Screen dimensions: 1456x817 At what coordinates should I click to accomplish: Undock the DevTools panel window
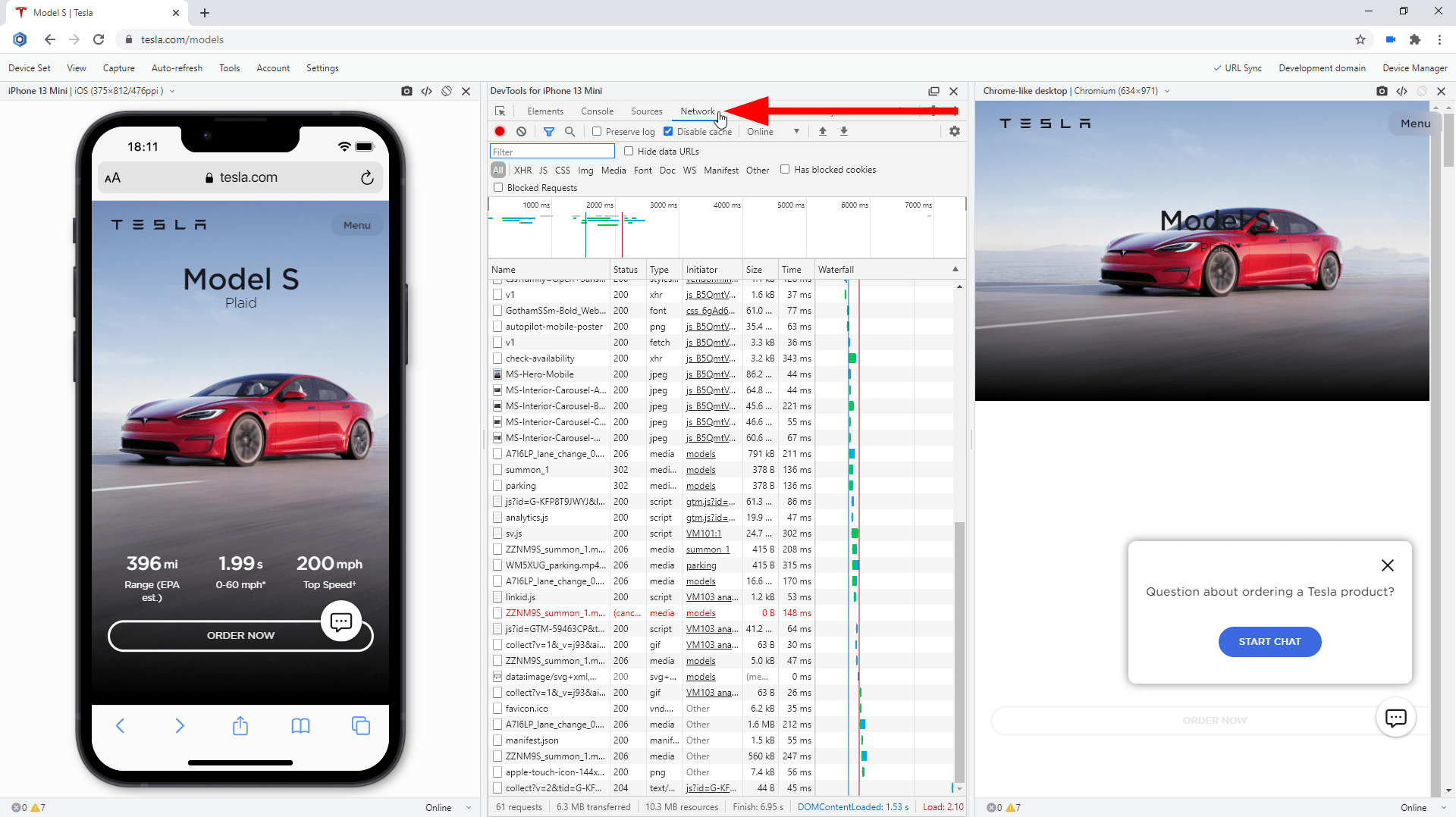(x=934, y=91)
